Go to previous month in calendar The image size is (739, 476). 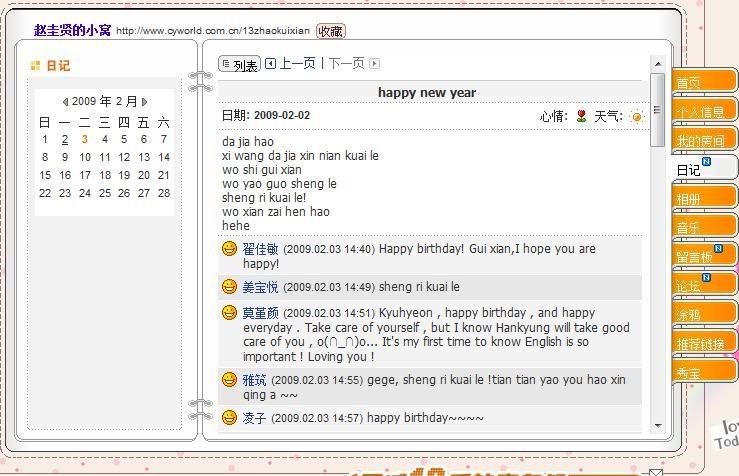point(66,102)
